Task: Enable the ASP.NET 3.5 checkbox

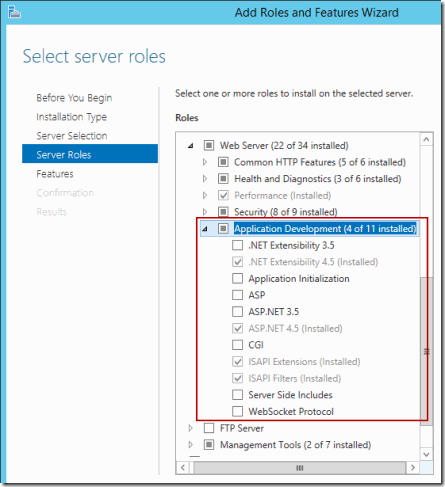Action: pyautogui.click(x=237, y=312)
